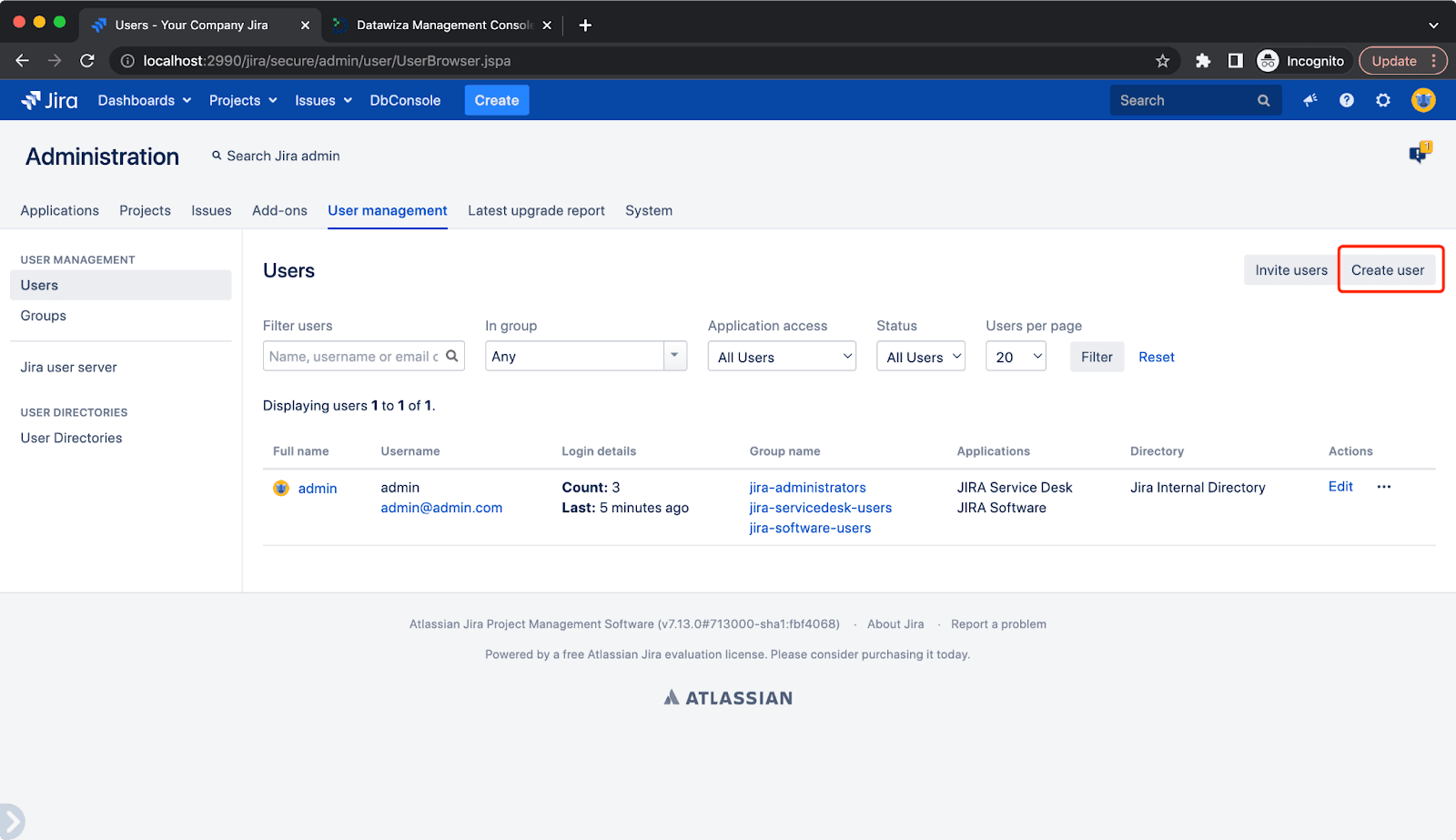1456x840 pixels.
Task: Click the Create button
Action: (497, 100)
